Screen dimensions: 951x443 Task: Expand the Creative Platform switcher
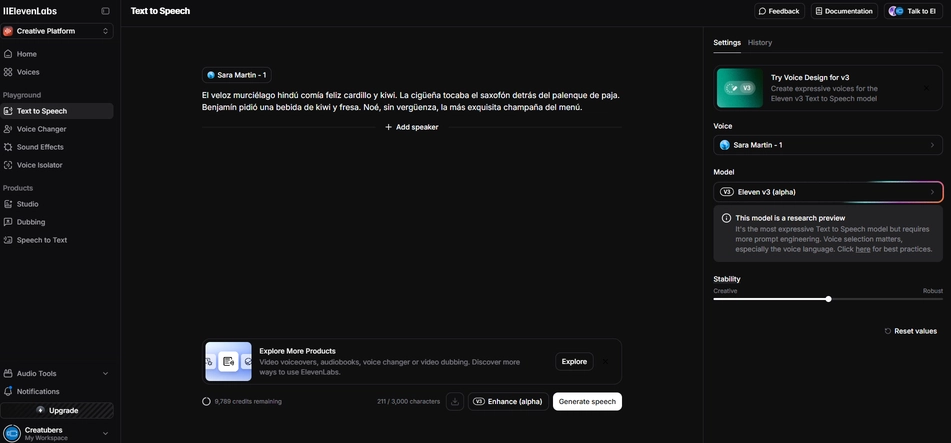pyautogui.click(x=57, y=31)
